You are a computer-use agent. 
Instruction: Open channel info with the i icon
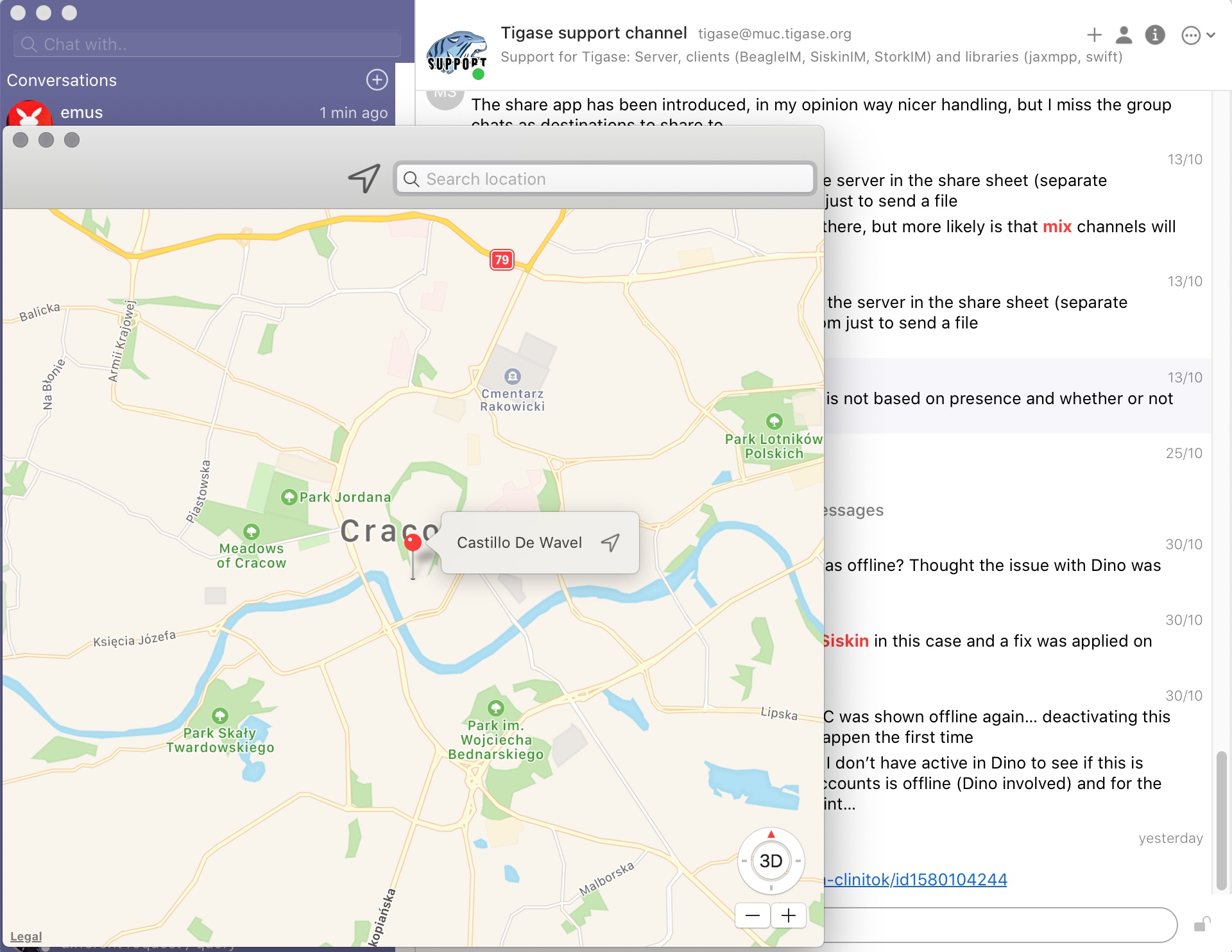(x=1155, y=35)
